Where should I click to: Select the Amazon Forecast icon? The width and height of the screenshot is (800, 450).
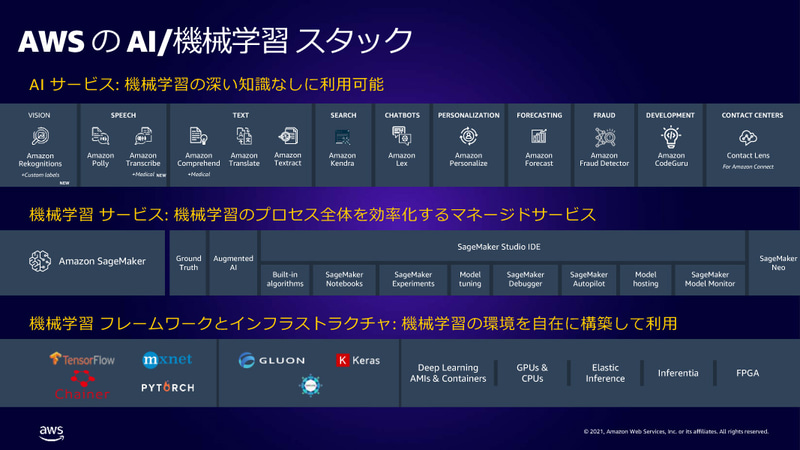(x=539, y=136)
